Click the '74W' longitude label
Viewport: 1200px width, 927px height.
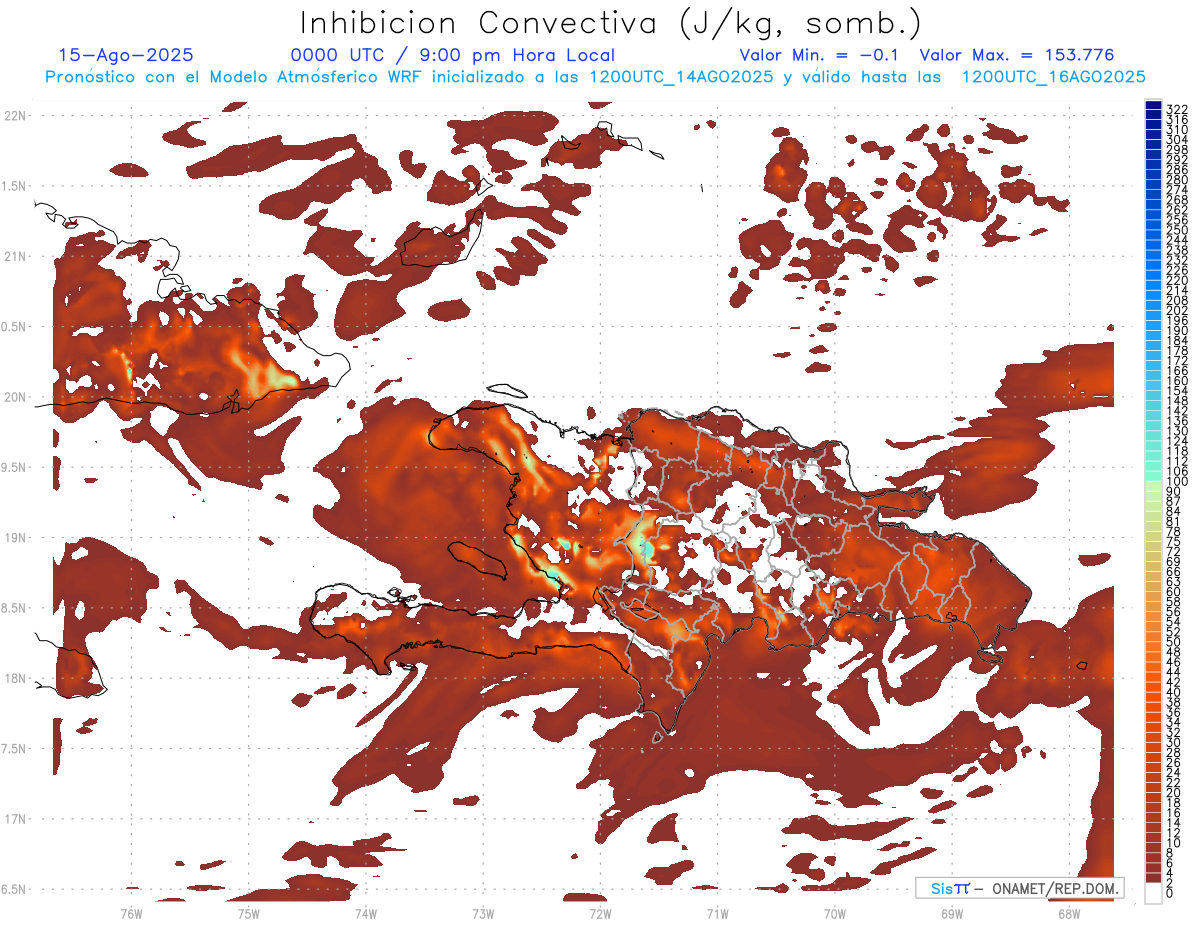click(365, 913)
